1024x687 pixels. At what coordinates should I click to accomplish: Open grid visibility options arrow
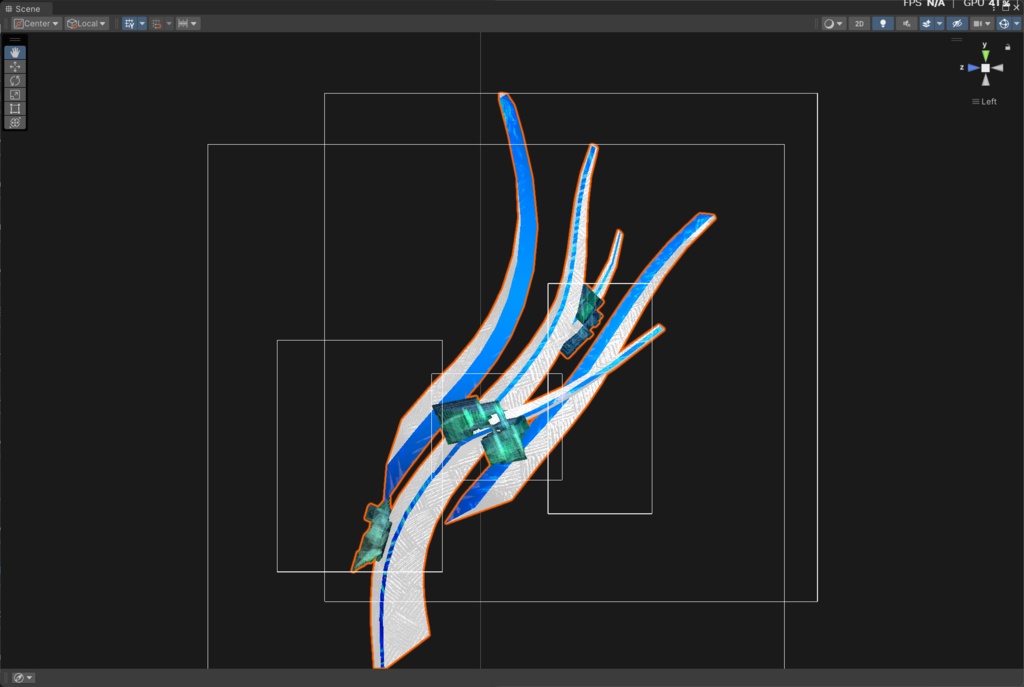142,24
